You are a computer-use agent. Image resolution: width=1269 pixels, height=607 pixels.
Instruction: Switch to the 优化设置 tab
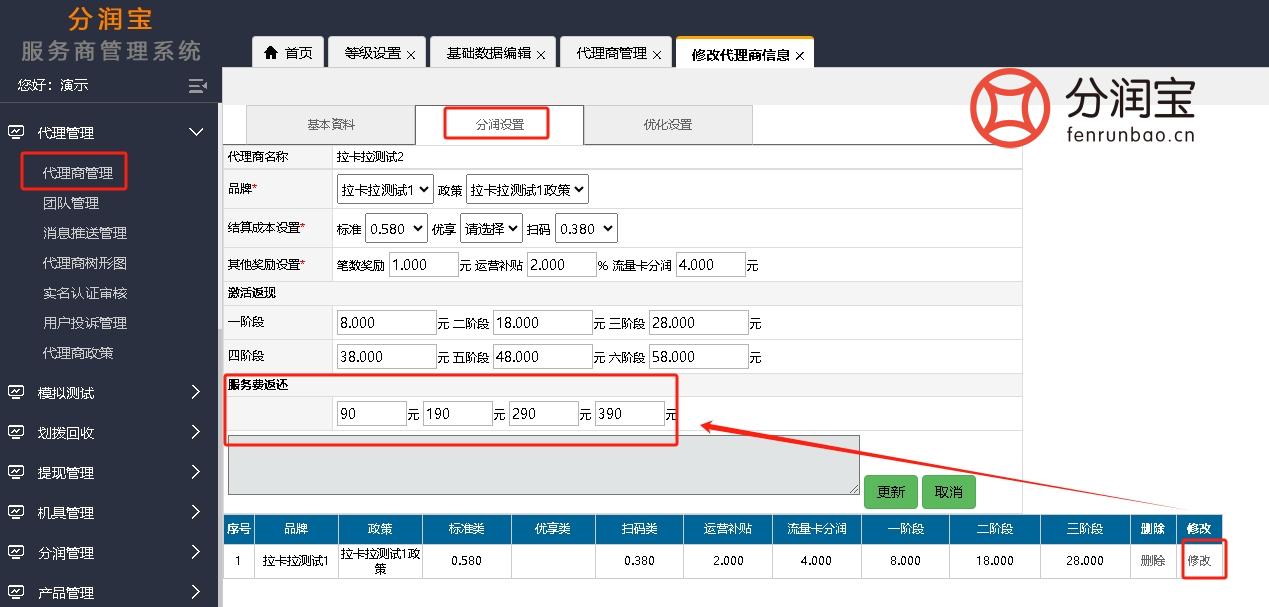pos(667,125)
